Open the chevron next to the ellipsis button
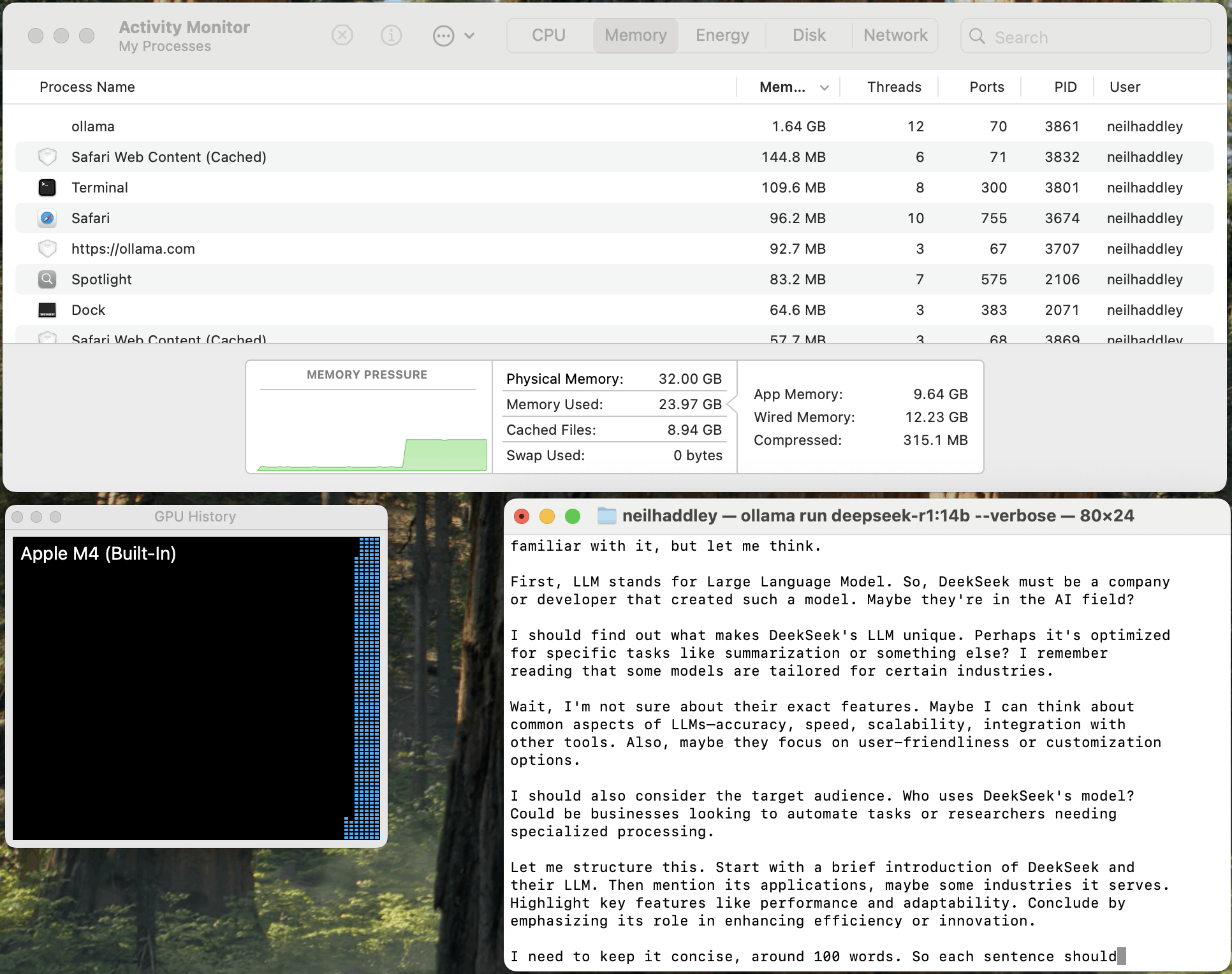This screenshot has height=974, width=1232. pyautogui.click(x=469, y=36)
